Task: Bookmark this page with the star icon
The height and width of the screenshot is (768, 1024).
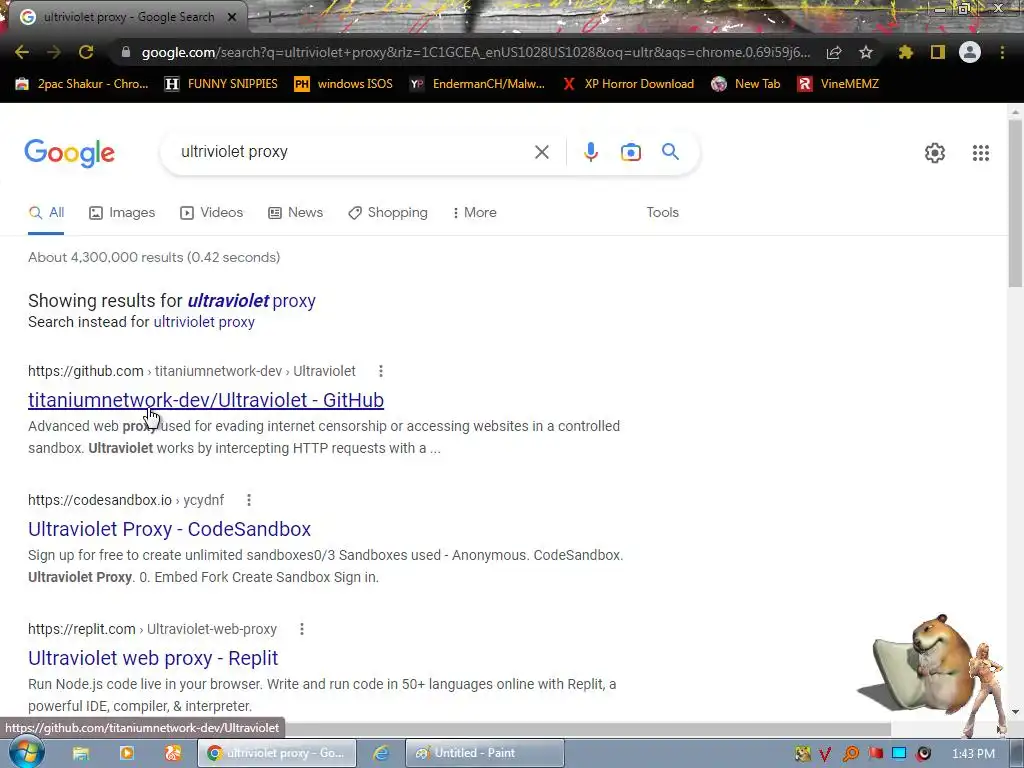Action: (866, 52)
